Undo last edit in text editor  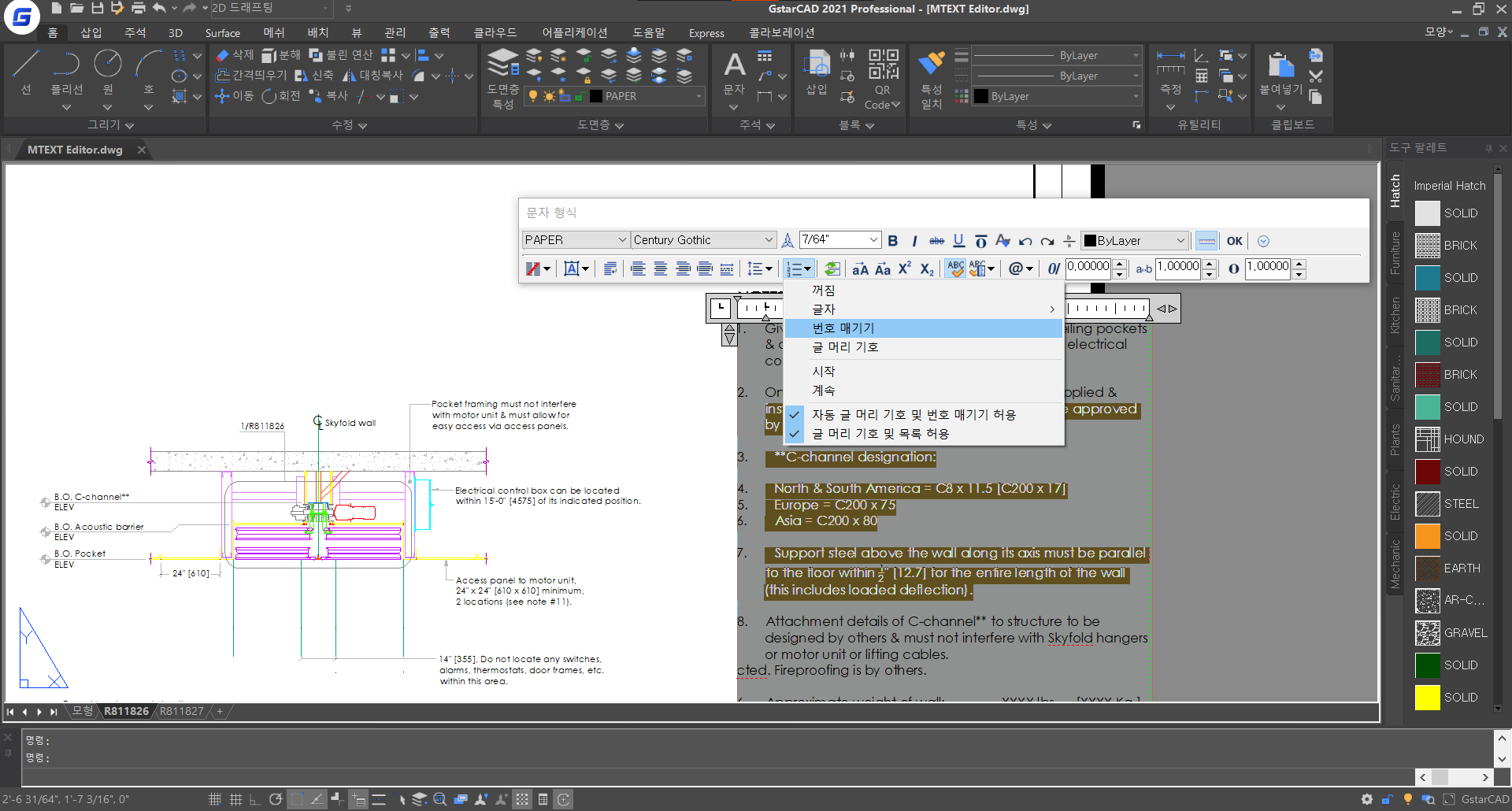pyautogui.click(x=1025, y=241)
